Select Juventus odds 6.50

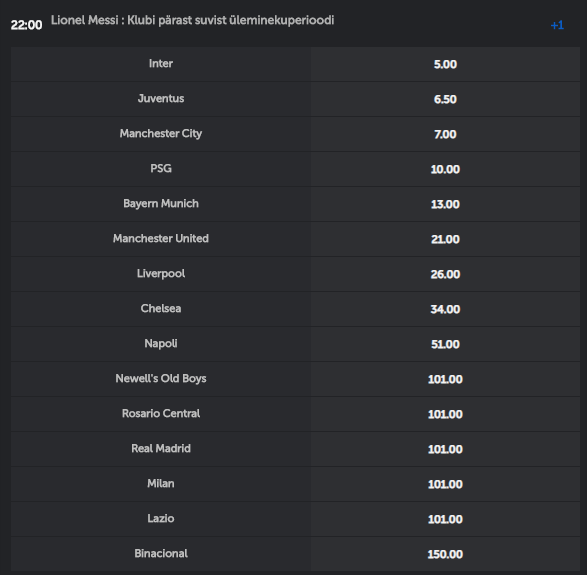point(445,99)
